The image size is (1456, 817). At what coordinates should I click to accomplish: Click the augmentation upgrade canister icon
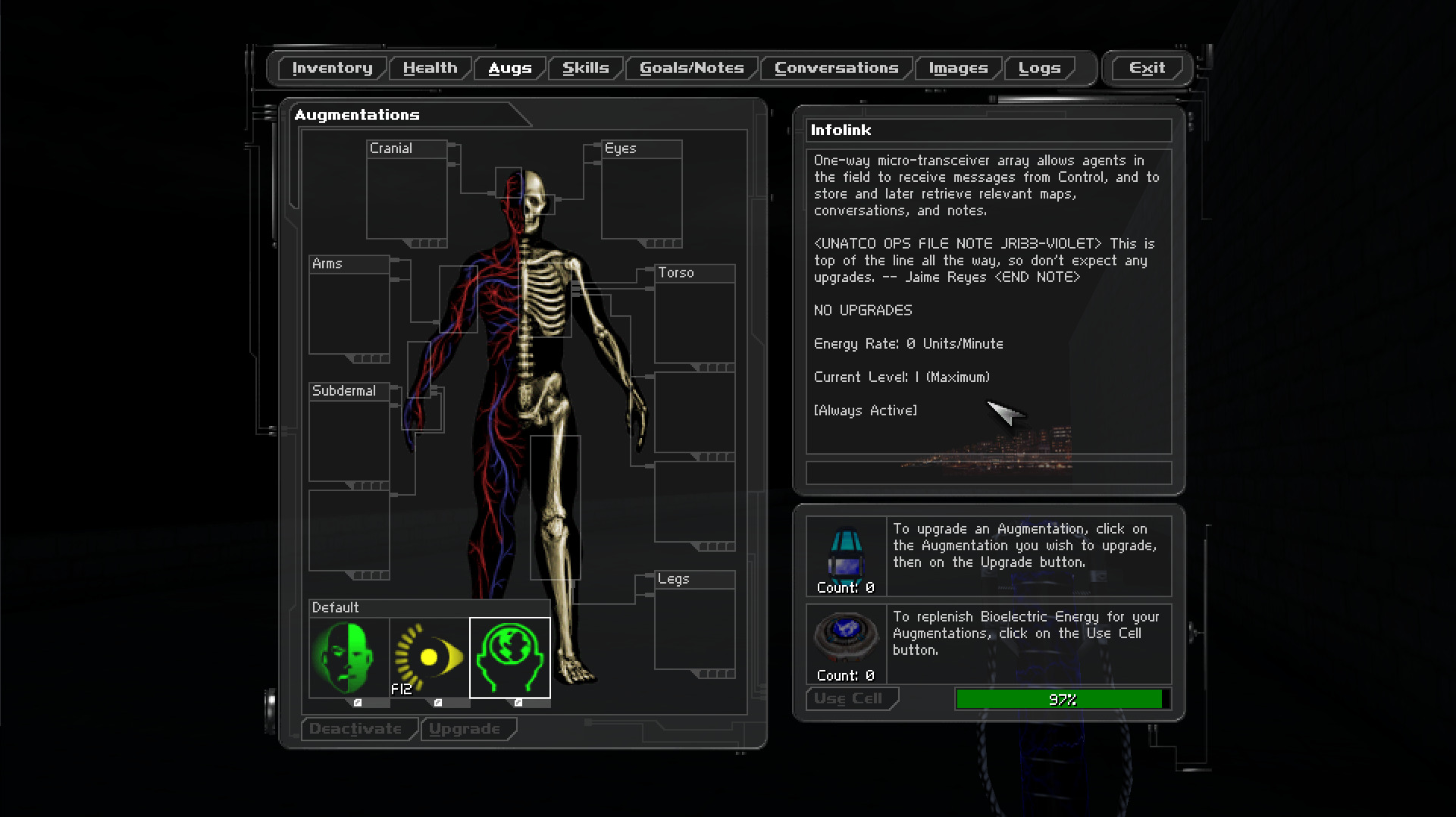(846, 553)
